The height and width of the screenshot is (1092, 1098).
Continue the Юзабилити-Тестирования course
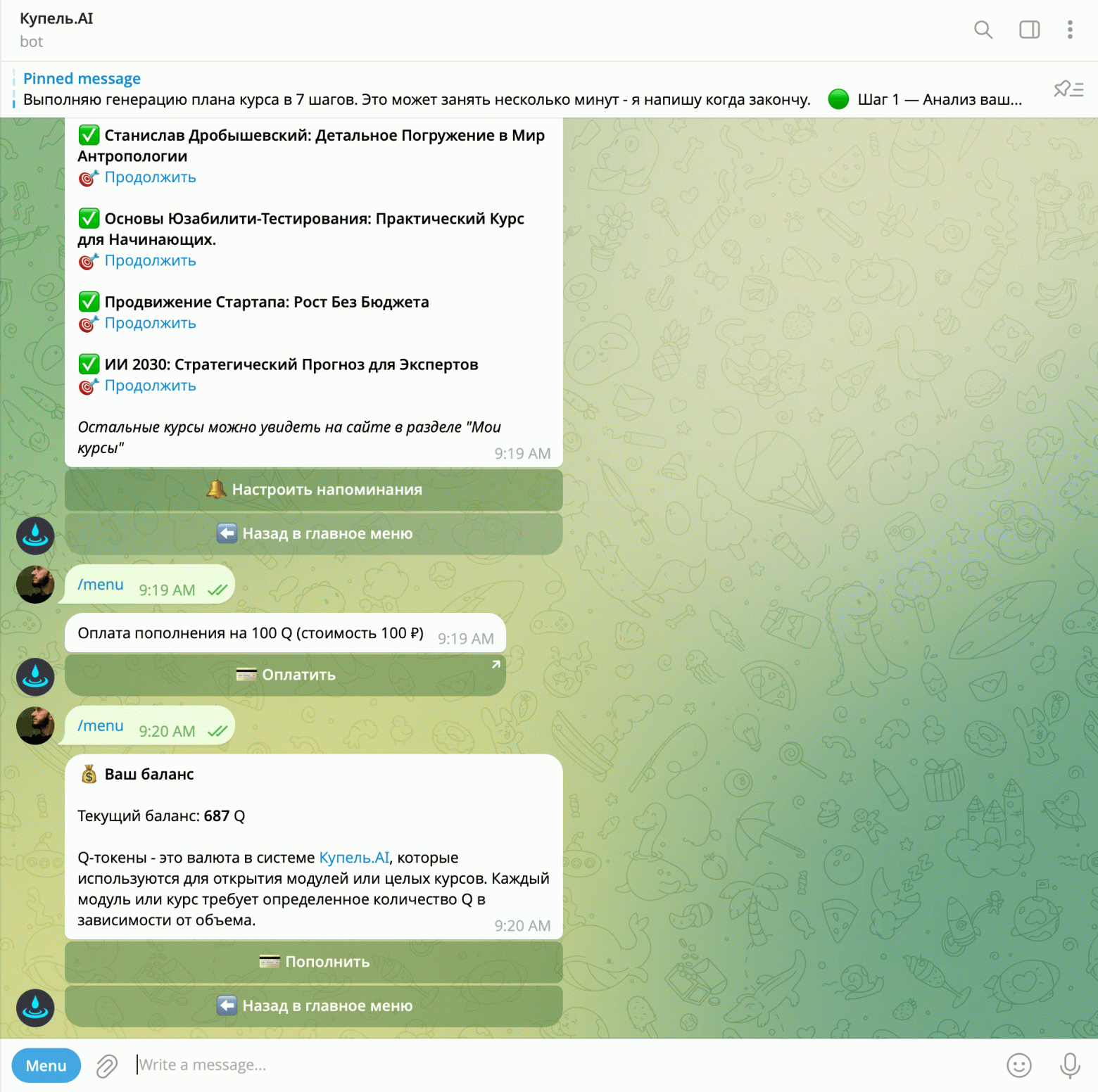(x=150, y=260)
